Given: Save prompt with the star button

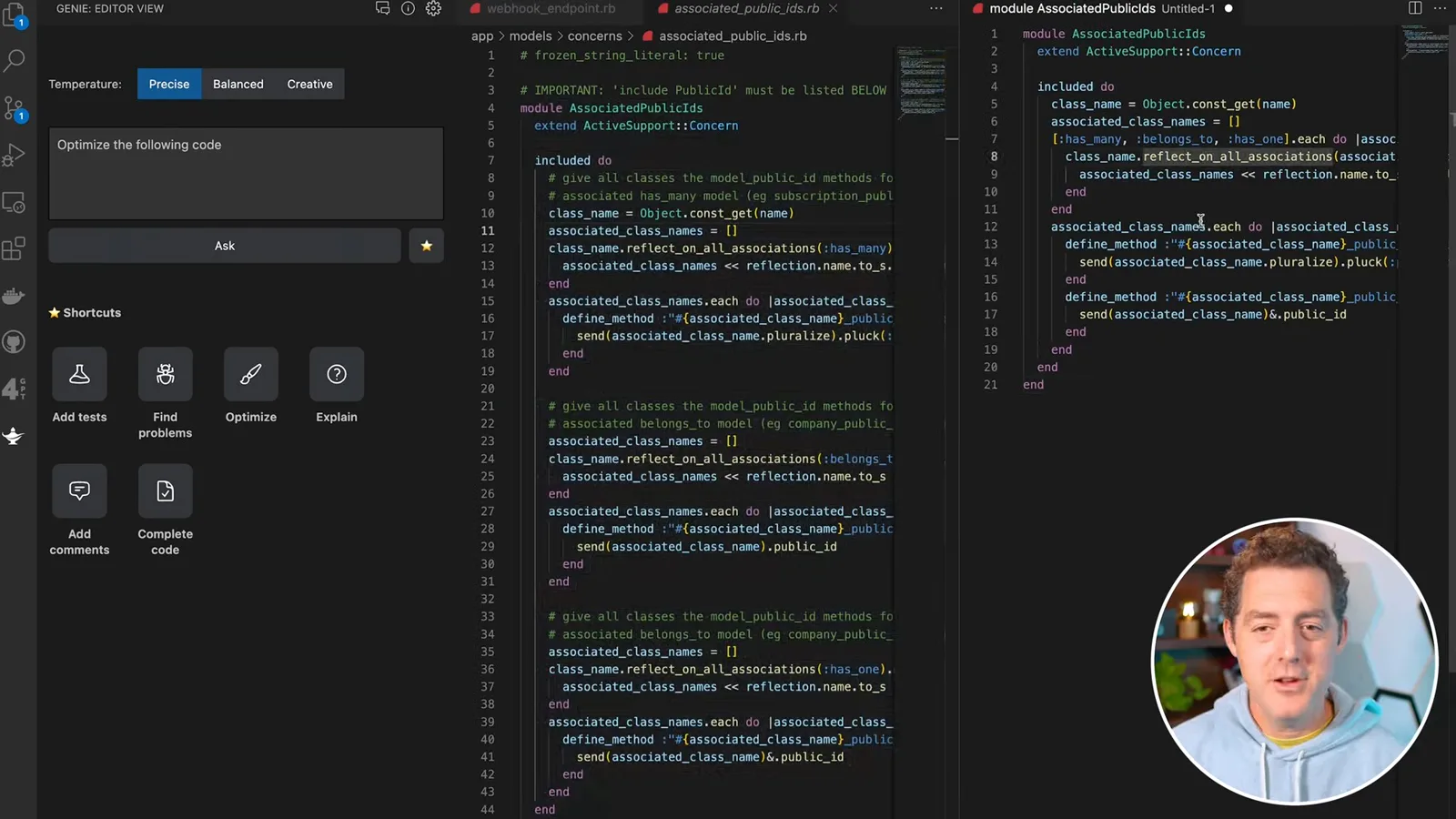Looking at the screenshot, I should (426, 246).
